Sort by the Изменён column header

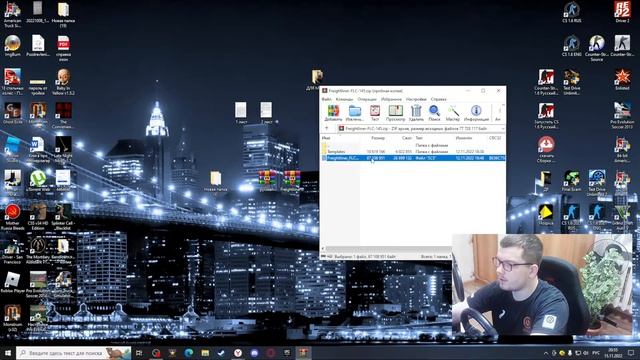(x=464, y=138)
